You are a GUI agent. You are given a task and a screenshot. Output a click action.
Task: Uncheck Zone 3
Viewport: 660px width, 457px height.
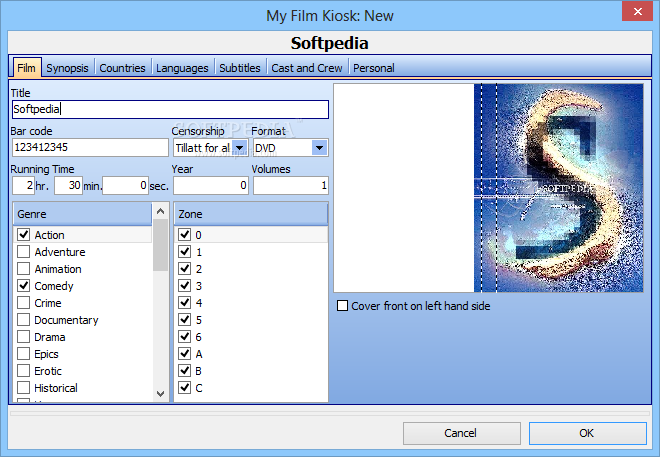pyautogui.click(x=185, y=286)
